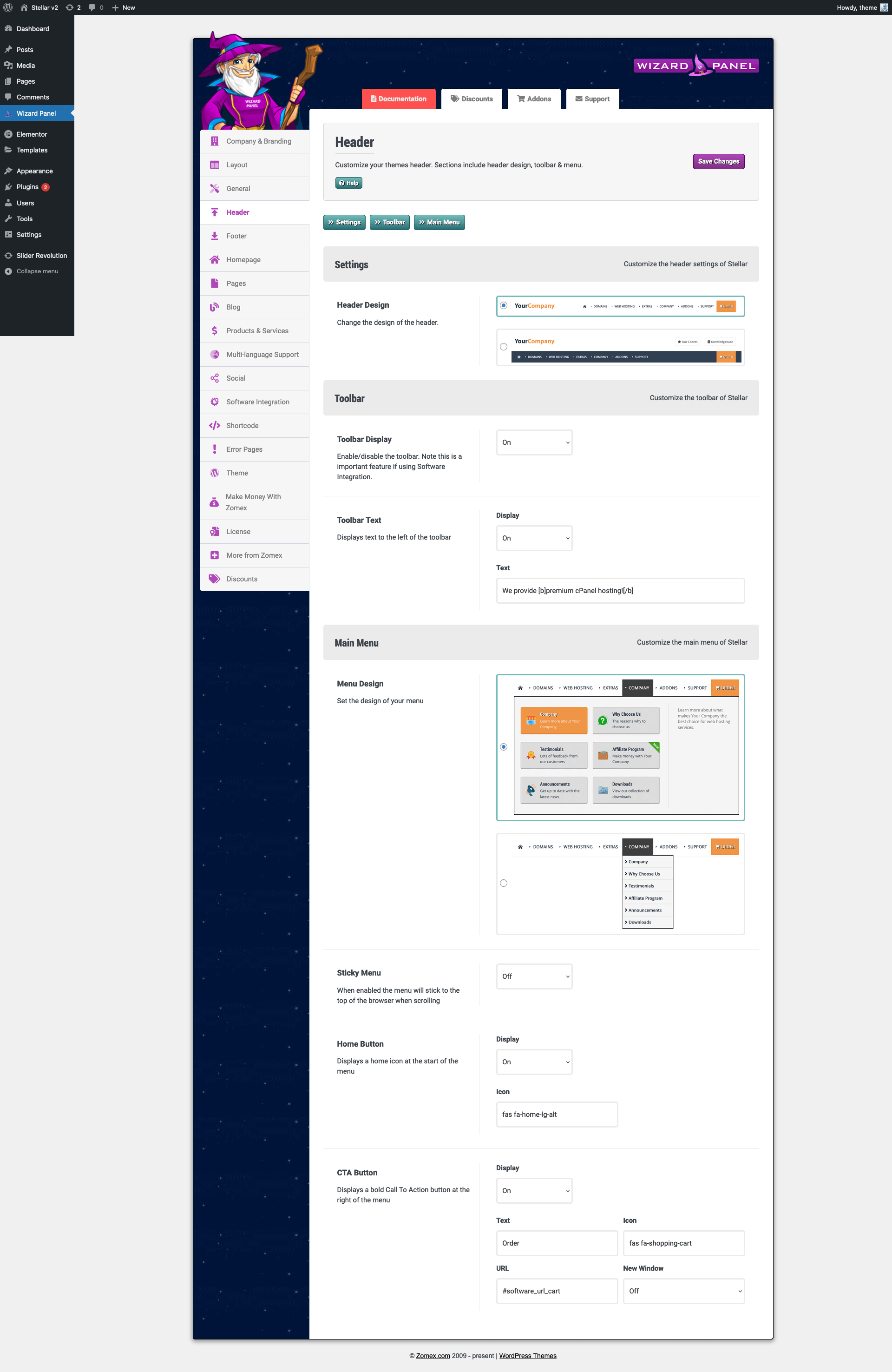The width and height of the screenshot is (892, 1372).
Task: Open the Discounts tab at top
Action: pos(472,99)
